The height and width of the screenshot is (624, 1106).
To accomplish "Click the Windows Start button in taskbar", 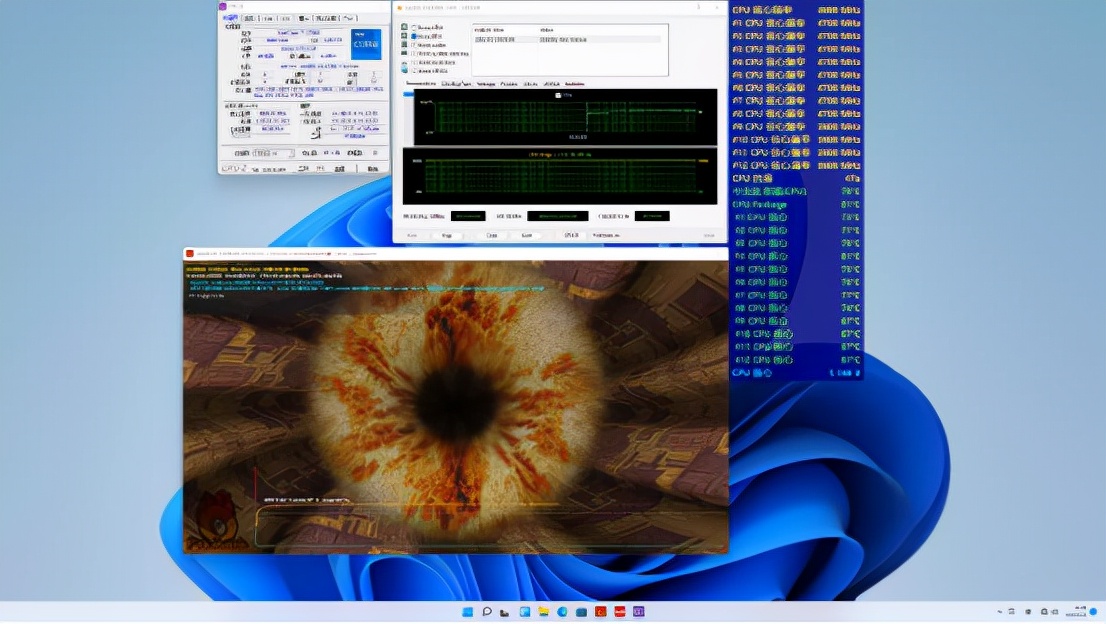I will (467, 611).
